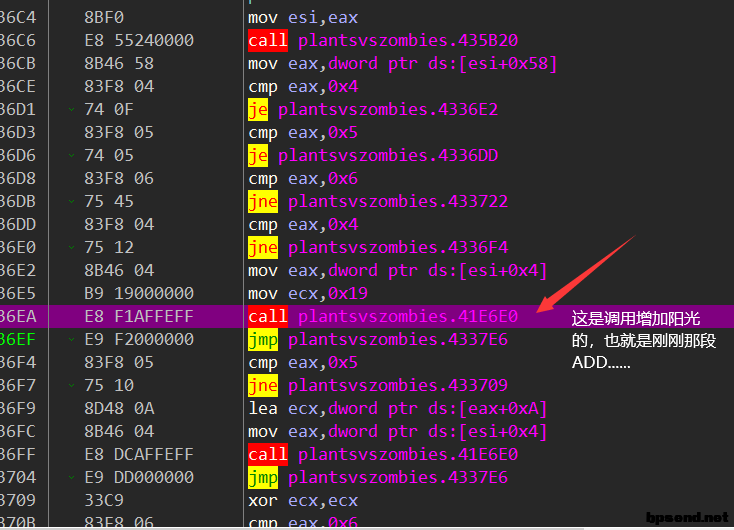Screen dimensions: 734x530
Task: Click the bytes 'E8 55240000' cell
Action: [139, 41]
